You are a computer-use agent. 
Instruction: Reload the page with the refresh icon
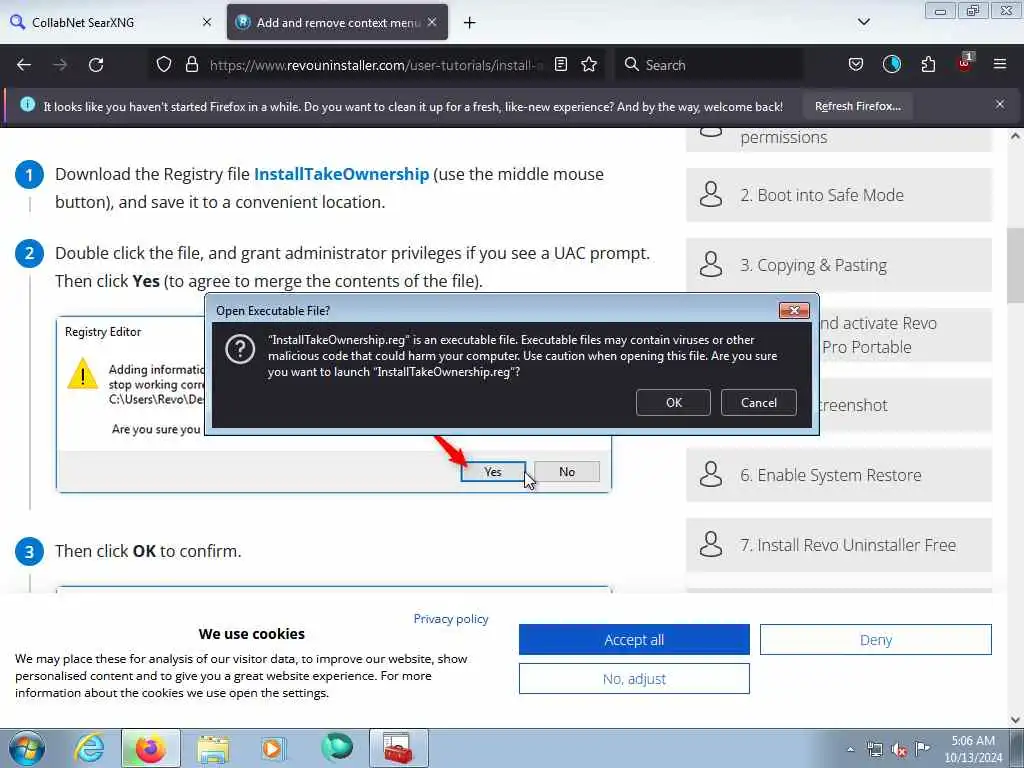point(96,65)
